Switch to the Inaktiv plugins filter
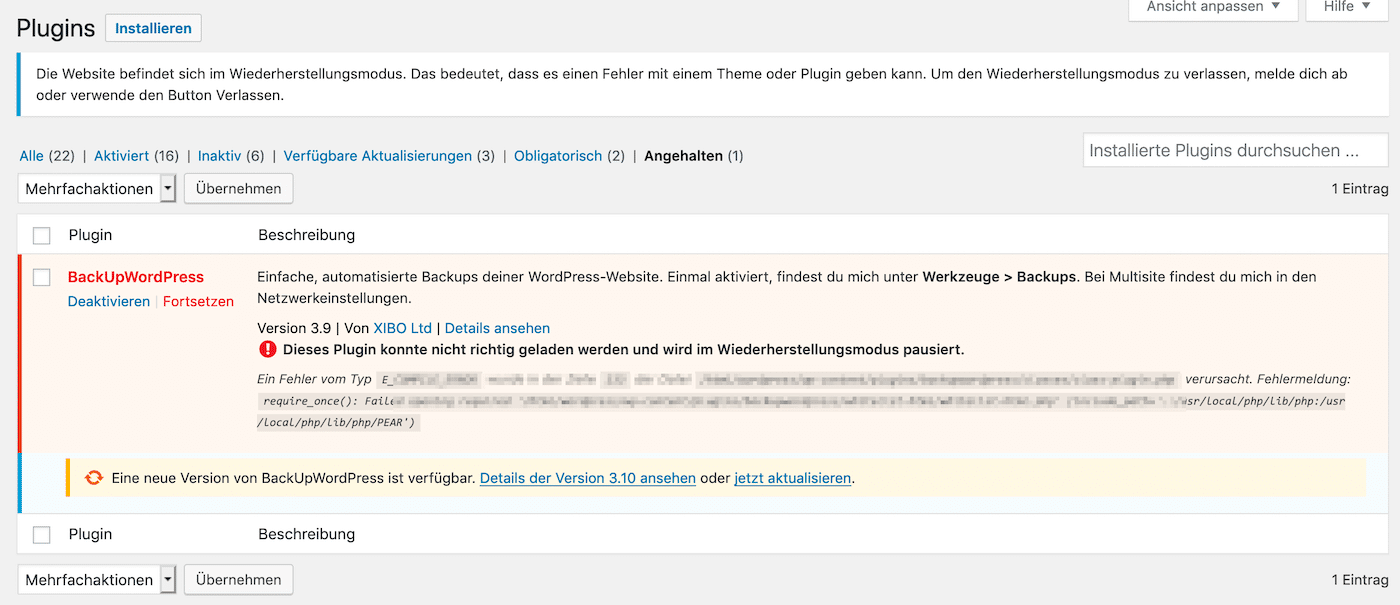1400x605 pixels. 219,156
